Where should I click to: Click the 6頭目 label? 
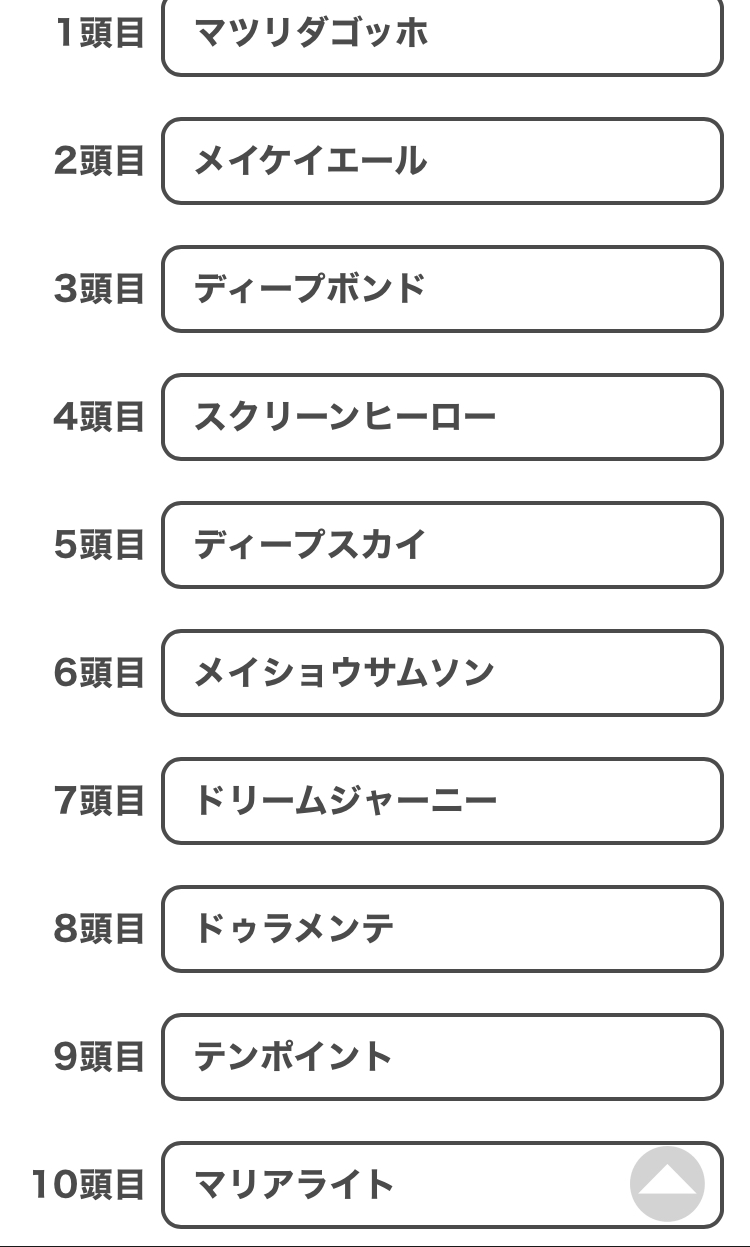(100, 673)
